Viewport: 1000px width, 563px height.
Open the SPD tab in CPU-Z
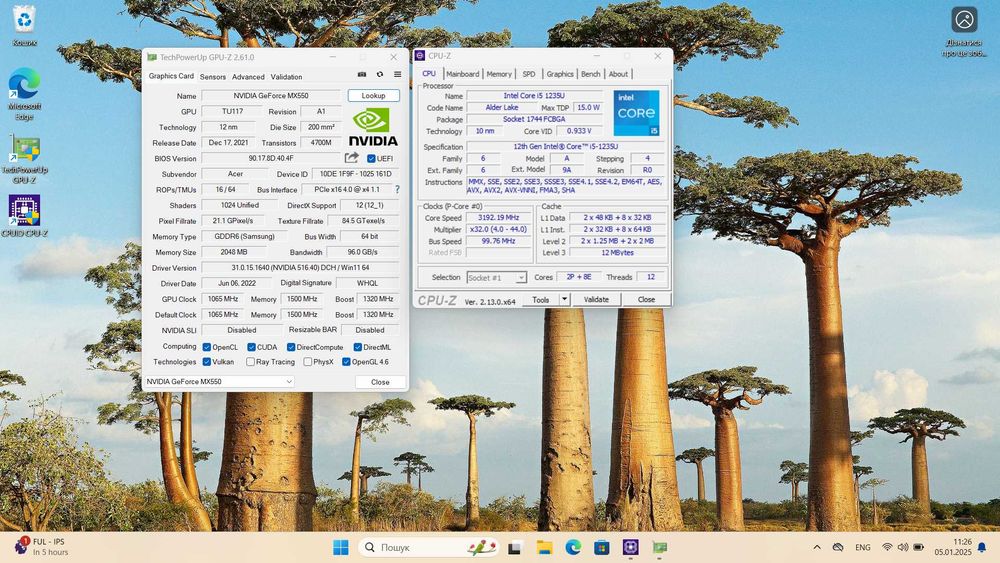tap(529, 74)
